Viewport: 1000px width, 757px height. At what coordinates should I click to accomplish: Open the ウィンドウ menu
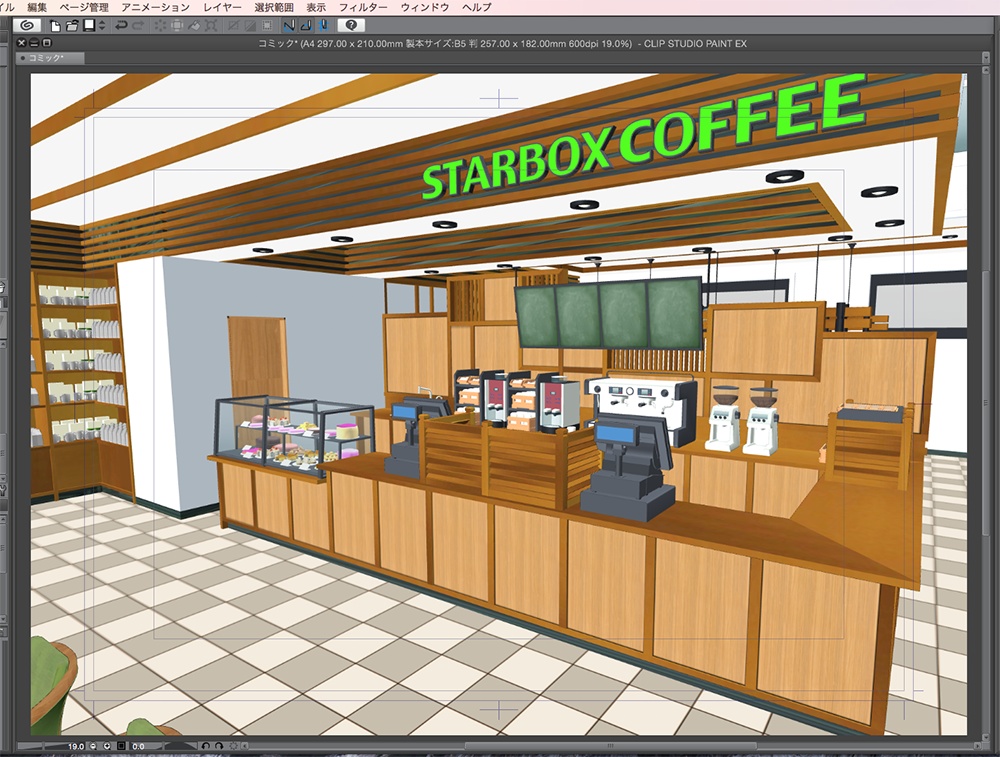click(424, 7)
